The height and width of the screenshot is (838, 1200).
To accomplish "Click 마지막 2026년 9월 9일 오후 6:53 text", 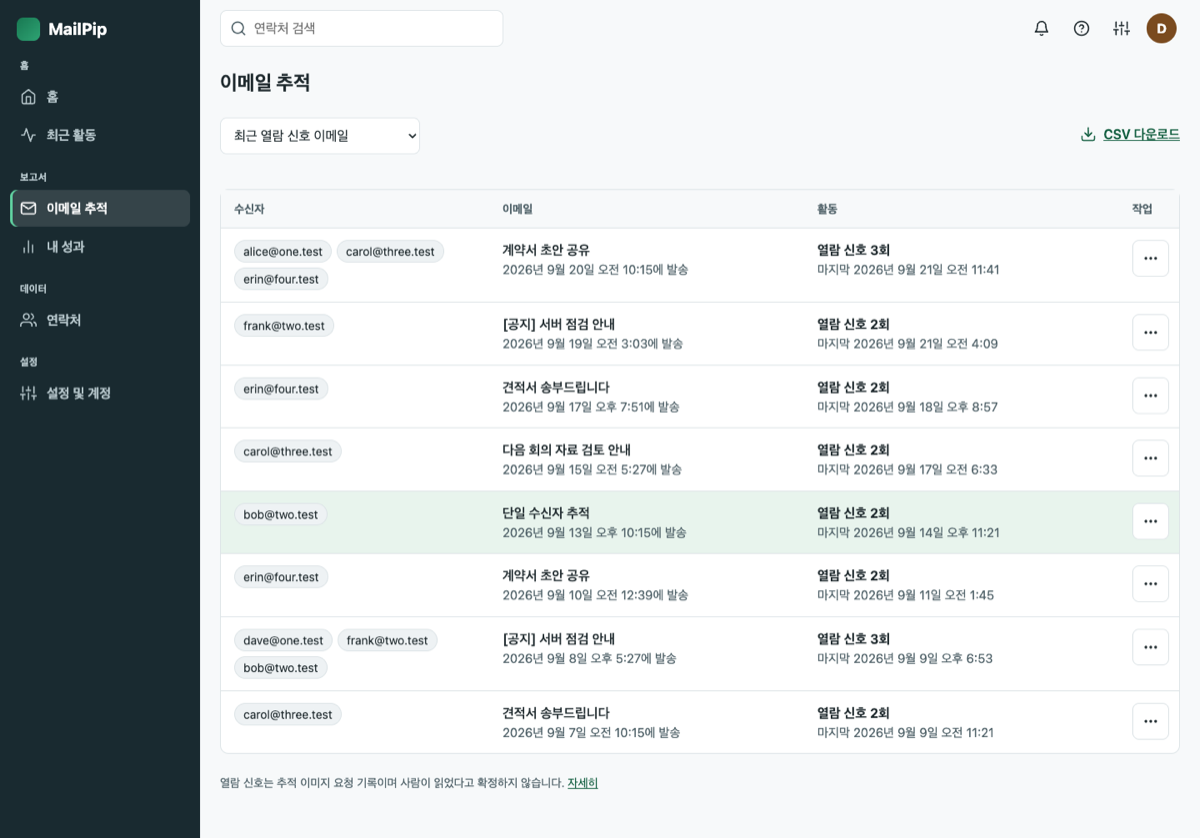I will [905, 659].
